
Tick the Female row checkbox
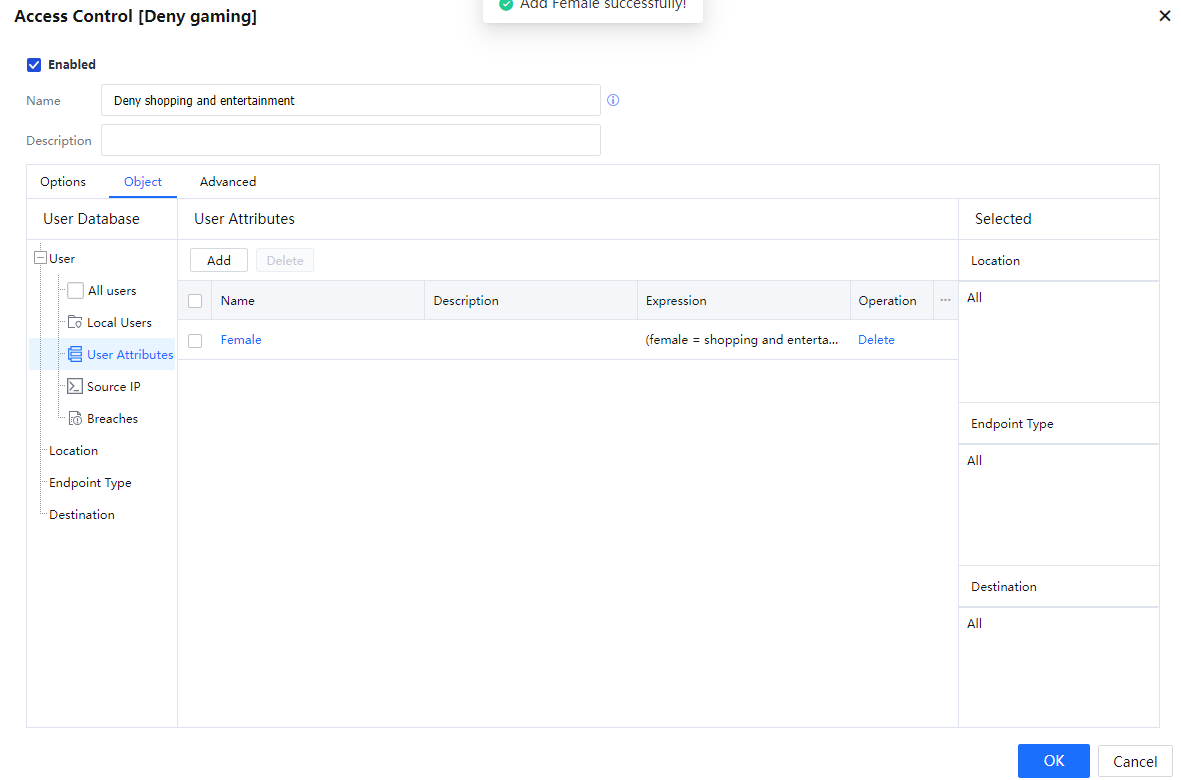point(195,341)
